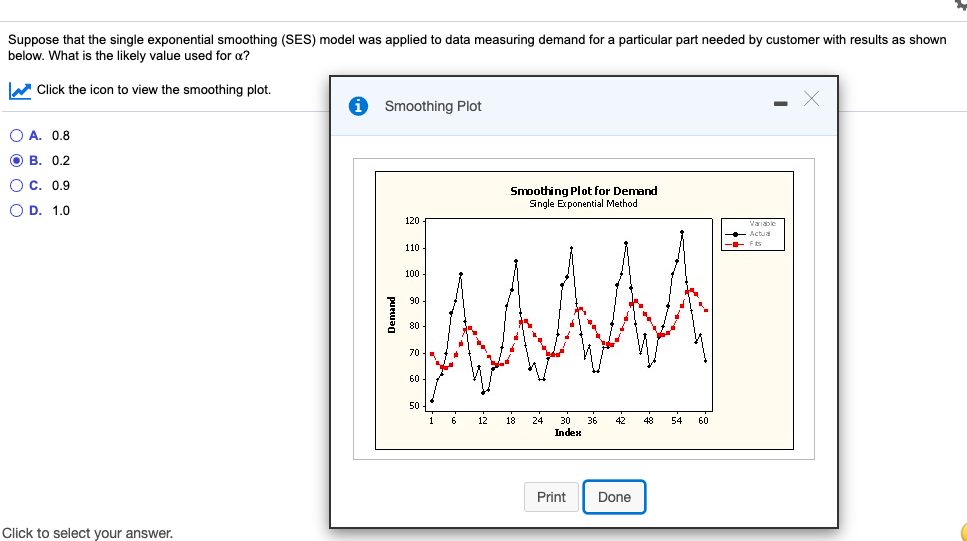Click the red Fits legend marker
Screen dimensions: 967x541
coord(735,244)
